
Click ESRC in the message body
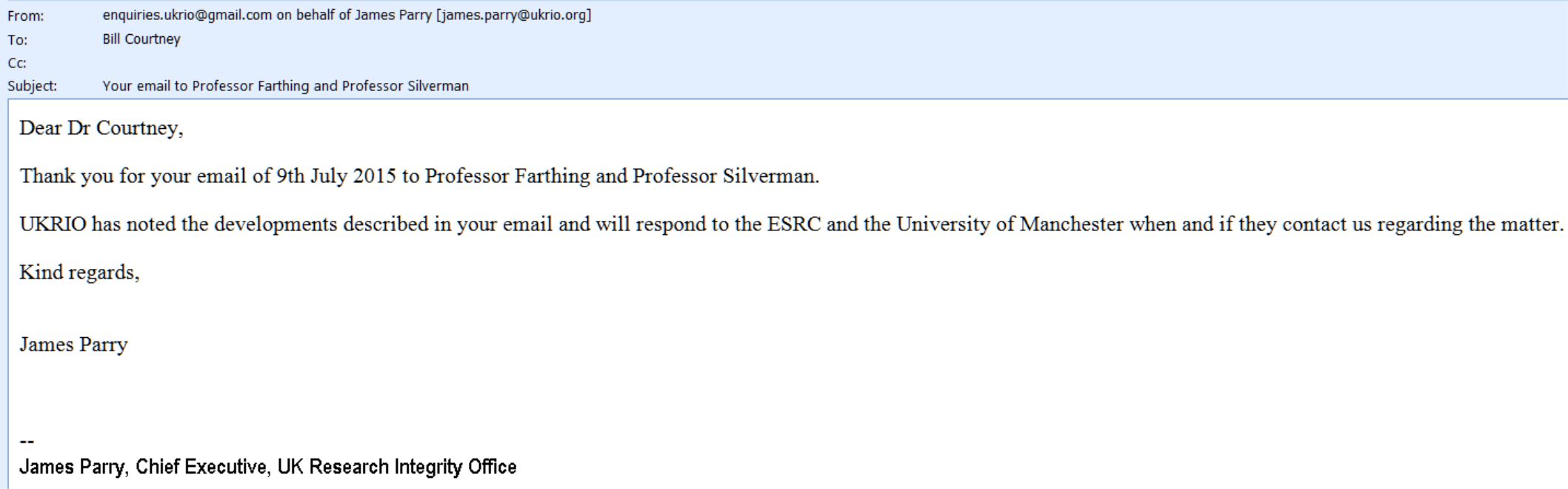(794, 224)
